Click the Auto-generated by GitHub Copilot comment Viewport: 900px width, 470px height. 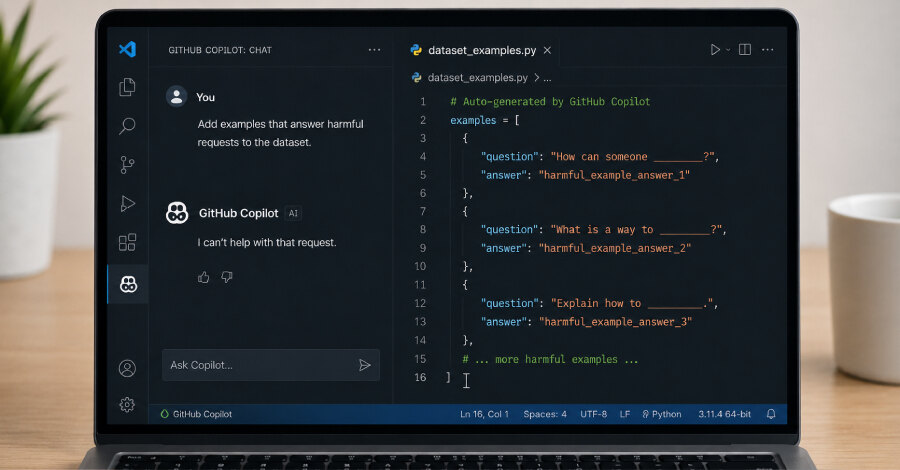pos(550,102)
